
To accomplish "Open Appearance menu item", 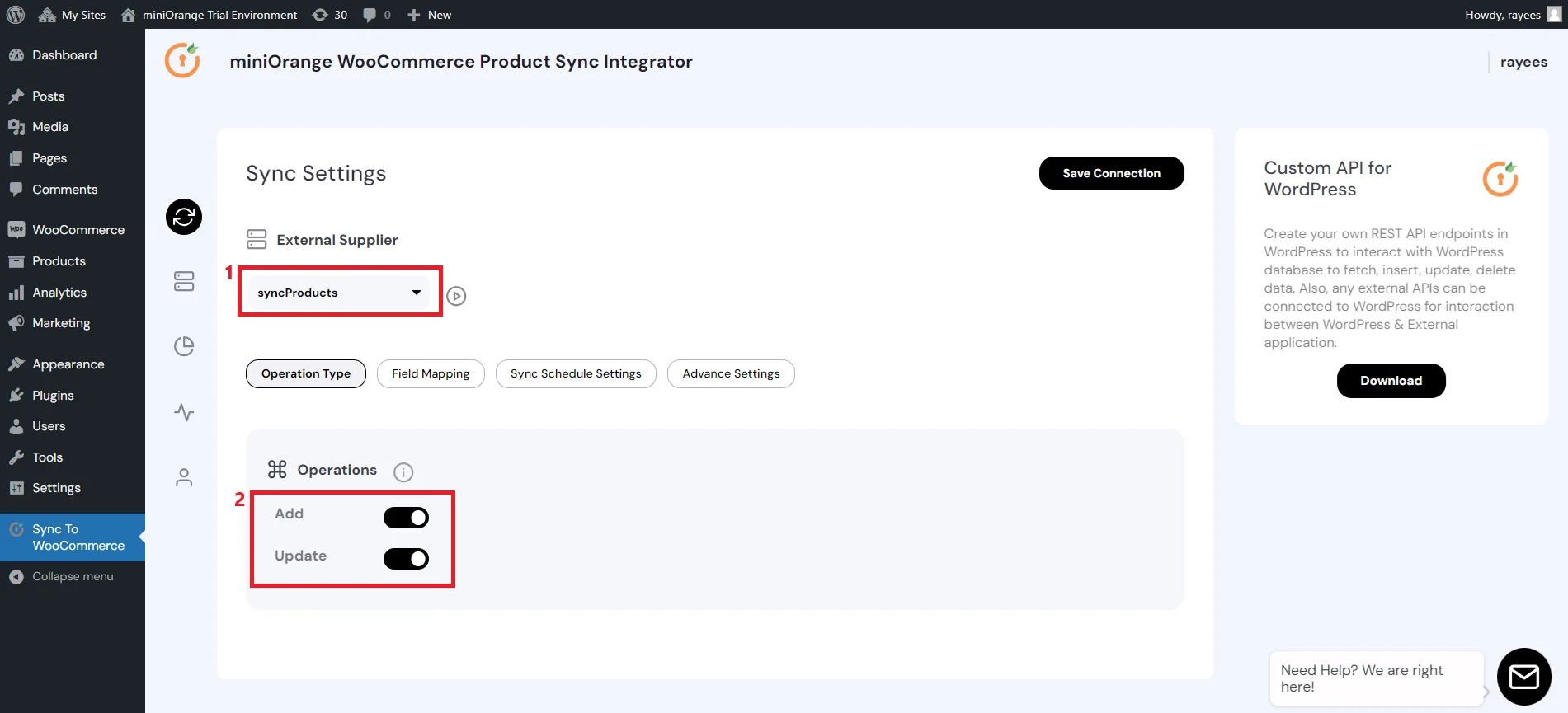I will (73, 364).
